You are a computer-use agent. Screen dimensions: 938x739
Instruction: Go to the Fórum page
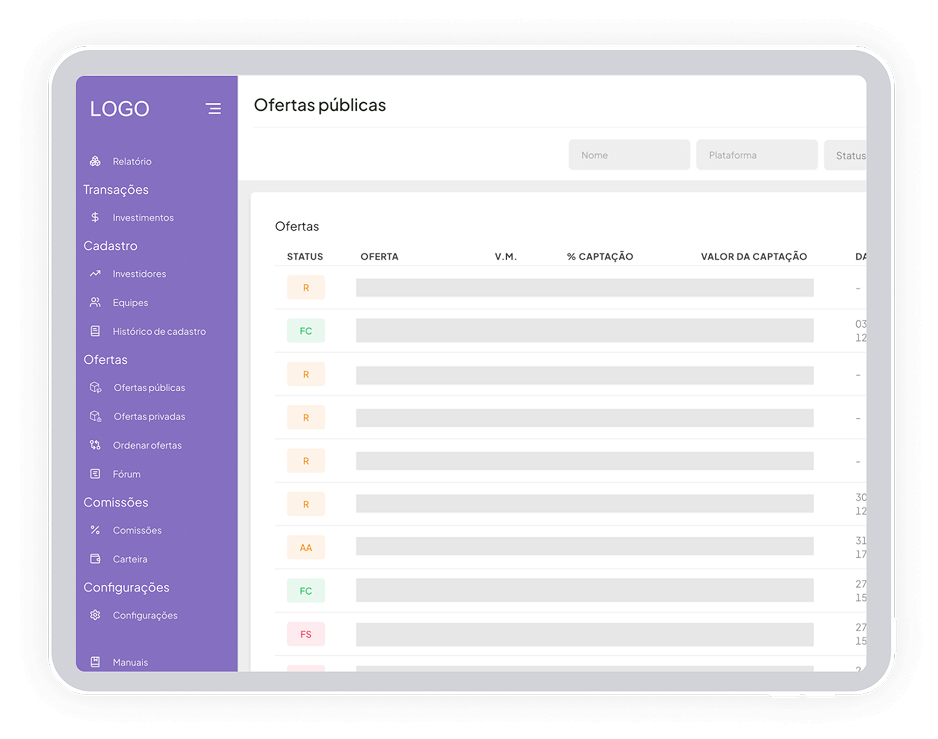126,474
